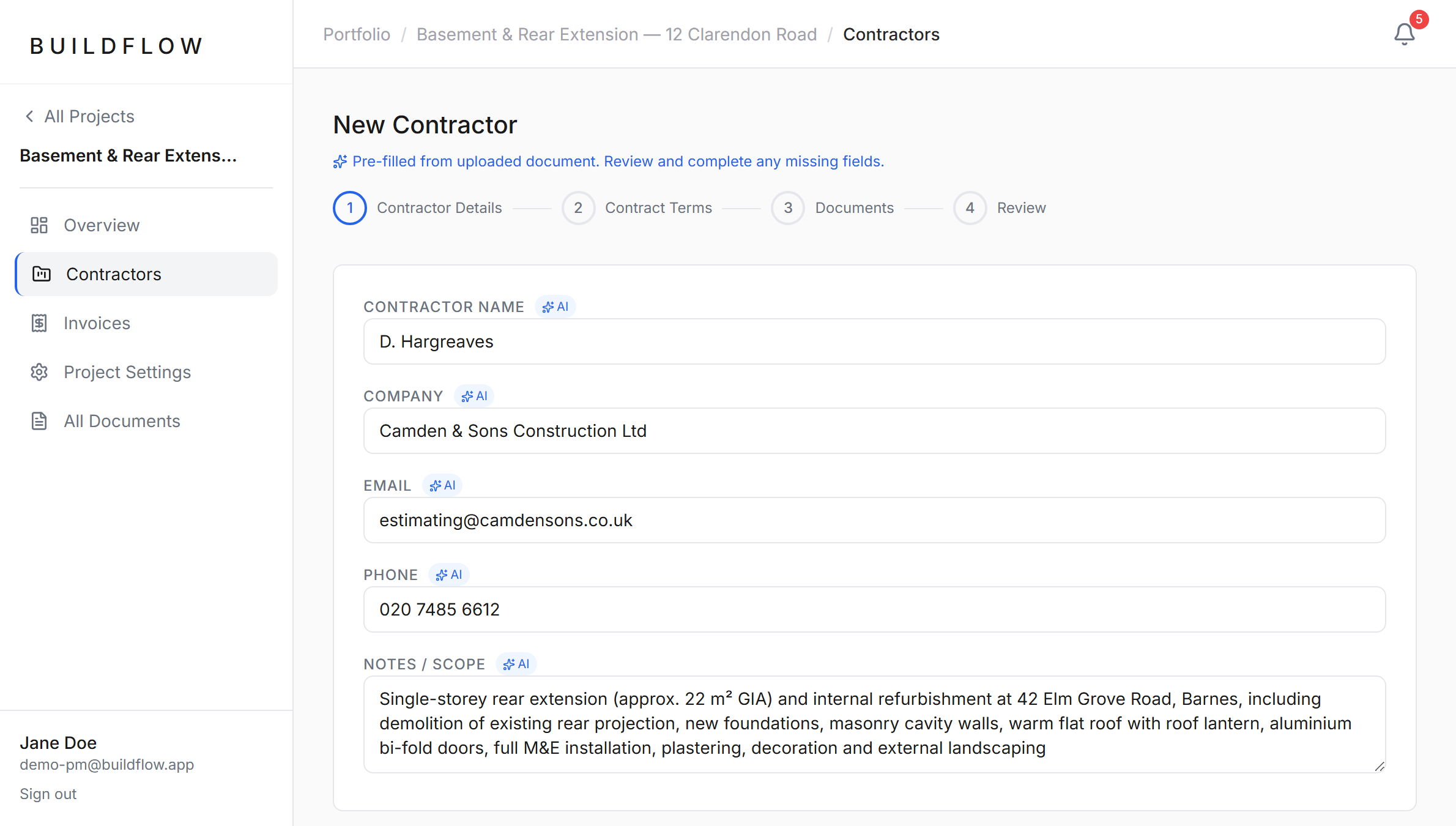Select step 1 circle, Contractor Details

350,208
